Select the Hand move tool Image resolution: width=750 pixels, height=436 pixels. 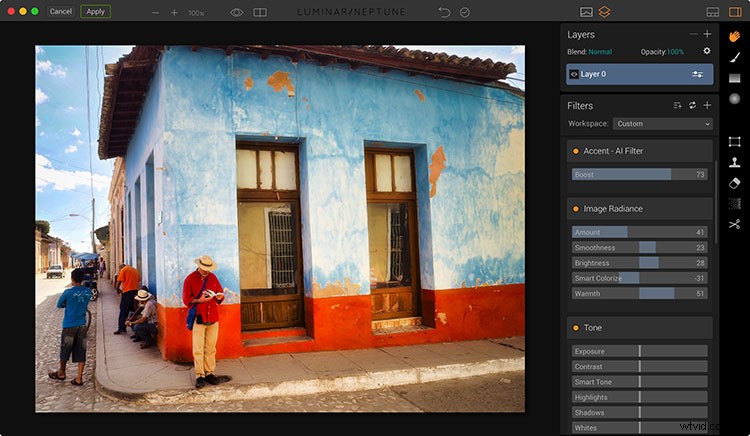(735, 36)
